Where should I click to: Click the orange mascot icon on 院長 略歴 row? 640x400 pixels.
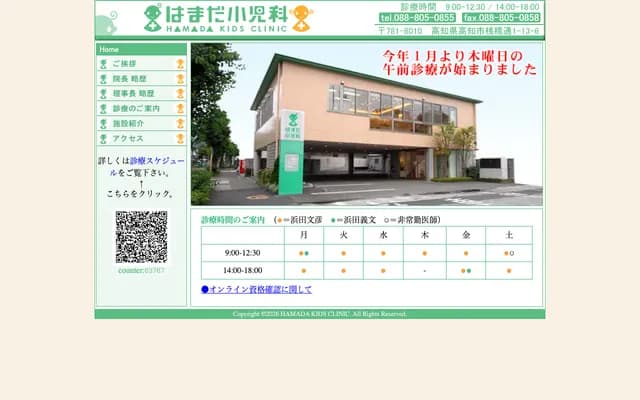coord(180,79)
